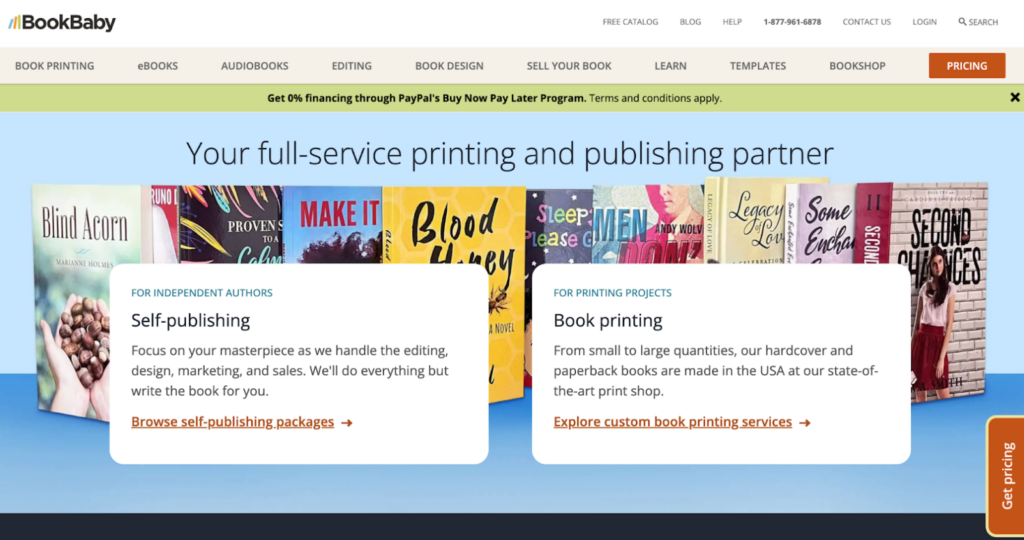Screen dimensions: 1024x540
Task: Open the Book Design menu
Action: click(x=449, y=66)
